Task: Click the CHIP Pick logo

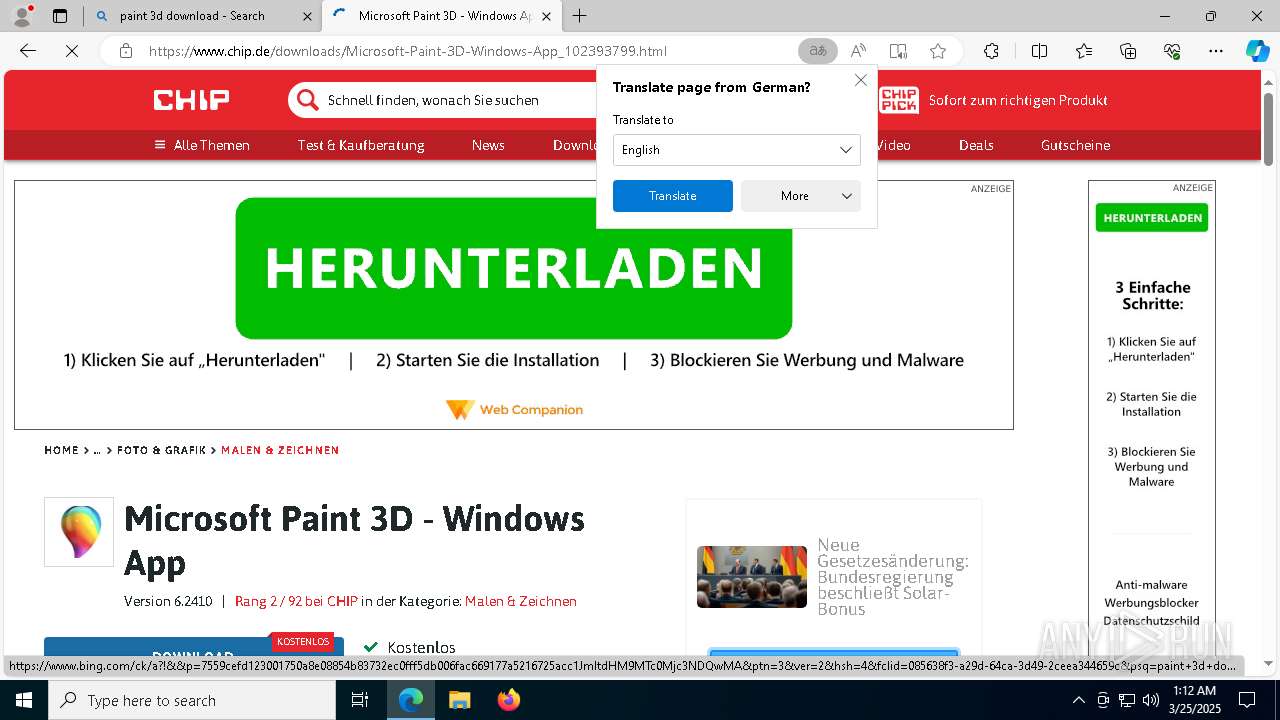Action: point(899,100)
